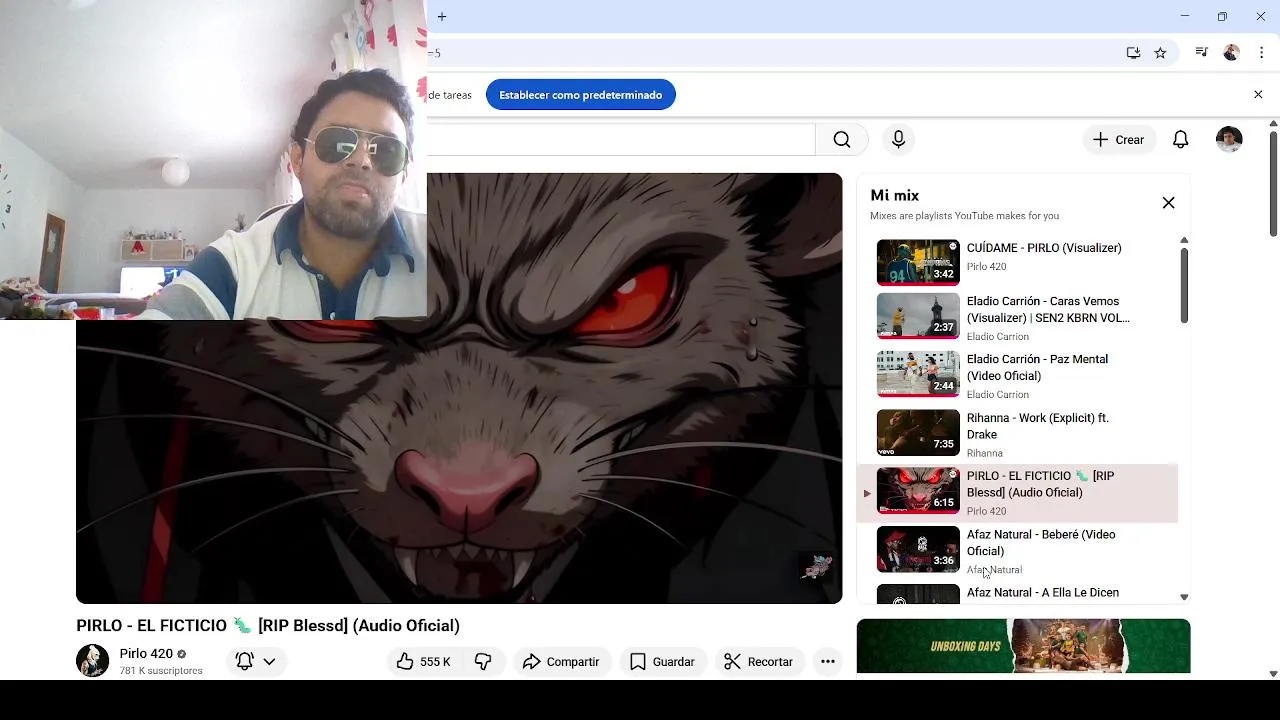Click the Compartir share button
The height and width of the screenshot is (720, 1280).
(561, 661)
